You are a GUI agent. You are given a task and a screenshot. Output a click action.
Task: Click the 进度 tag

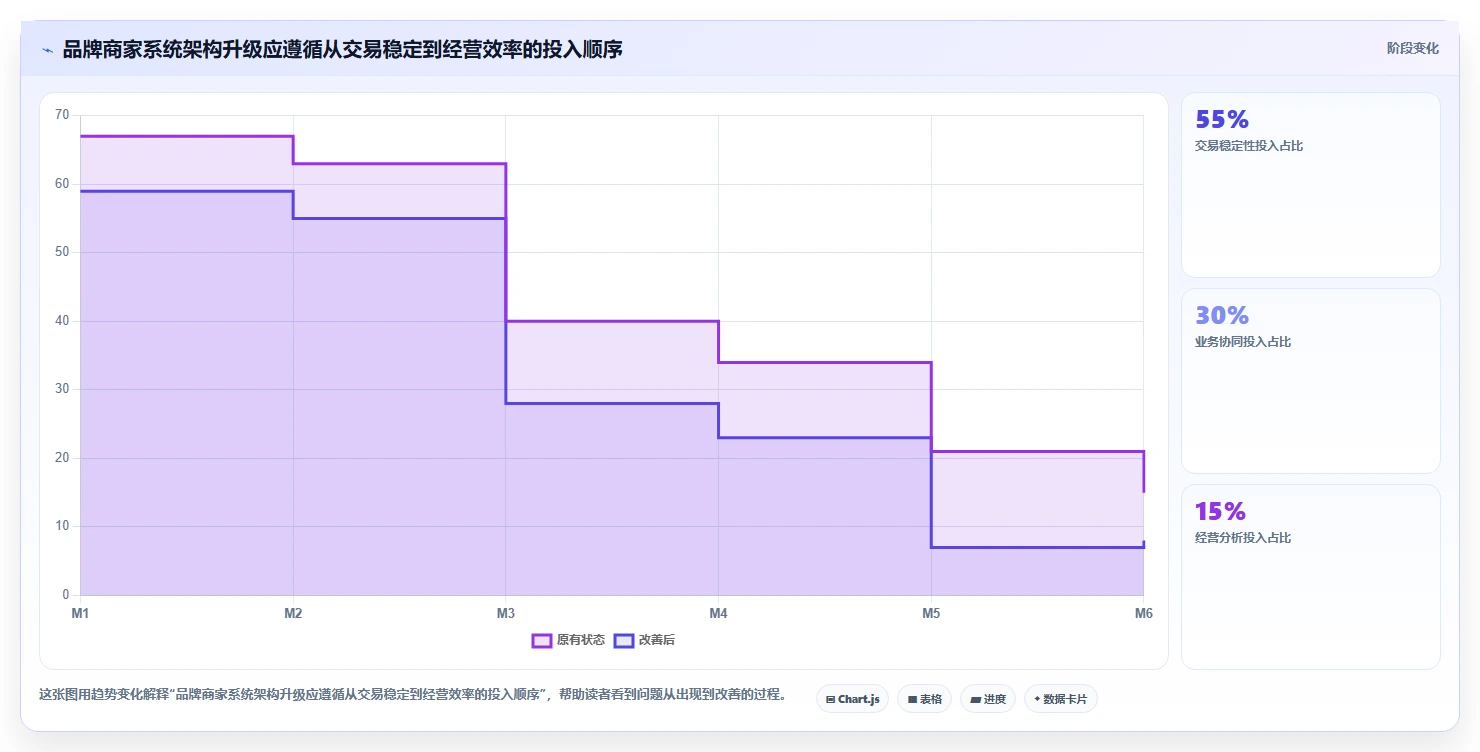(988, 699)
